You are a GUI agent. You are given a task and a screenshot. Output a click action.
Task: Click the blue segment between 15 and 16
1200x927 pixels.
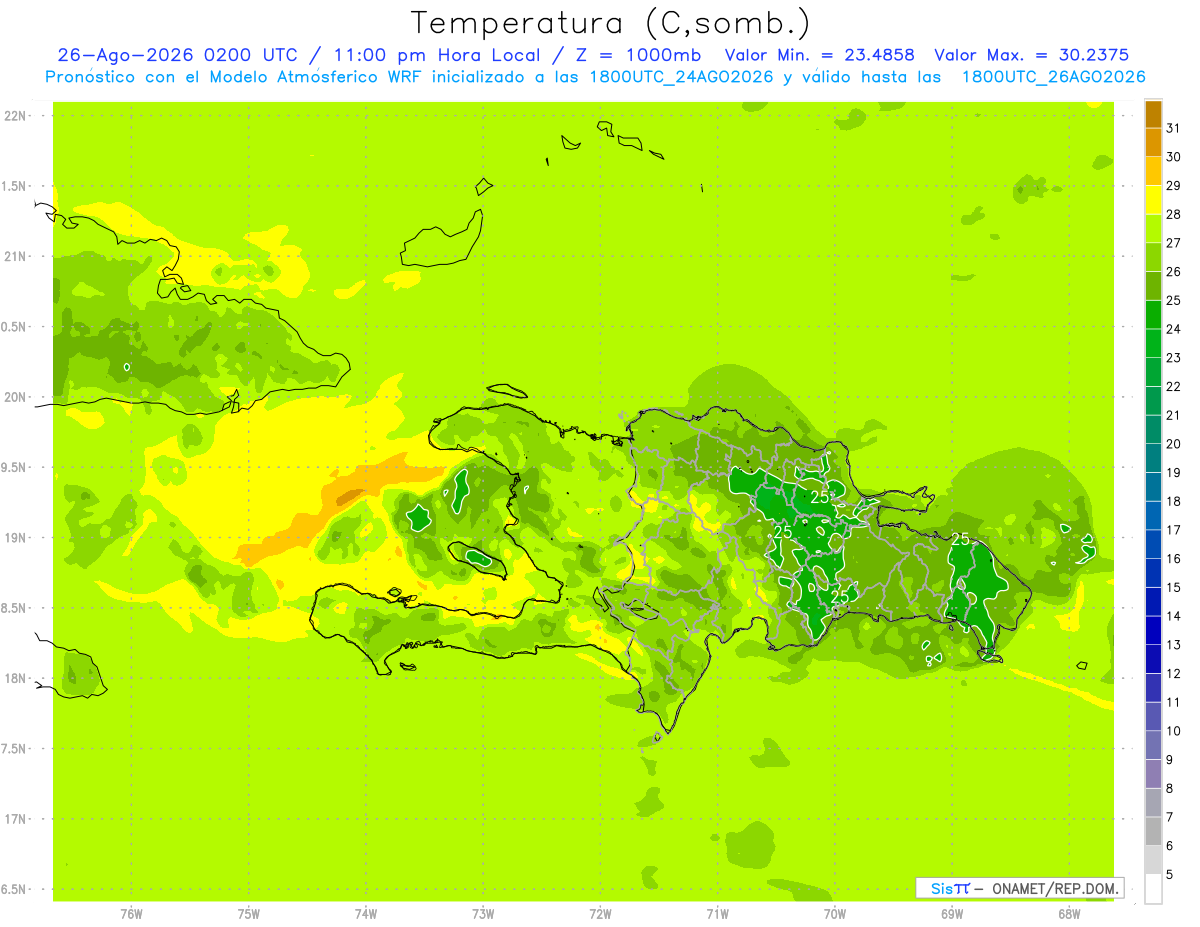1153,573
